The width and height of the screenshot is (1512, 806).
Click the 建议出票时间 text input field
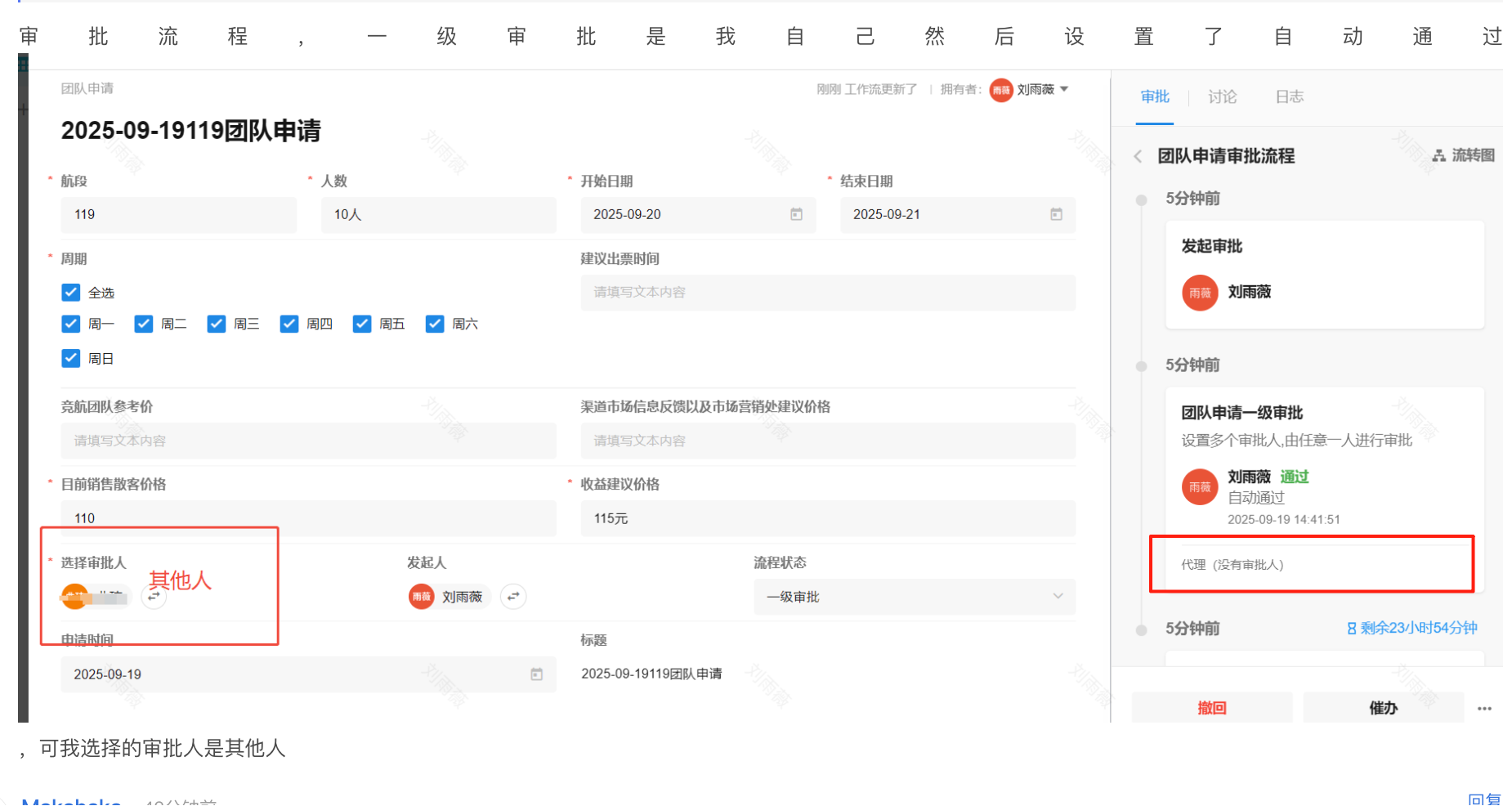tap(827, 293)
